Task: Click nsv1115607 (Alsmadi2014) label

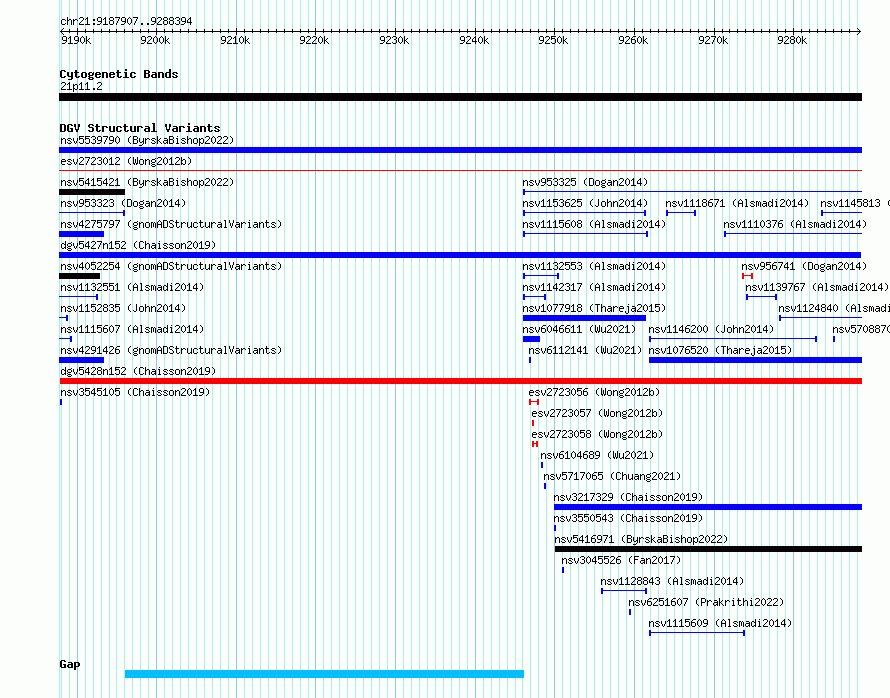Action: coord(132,329)
